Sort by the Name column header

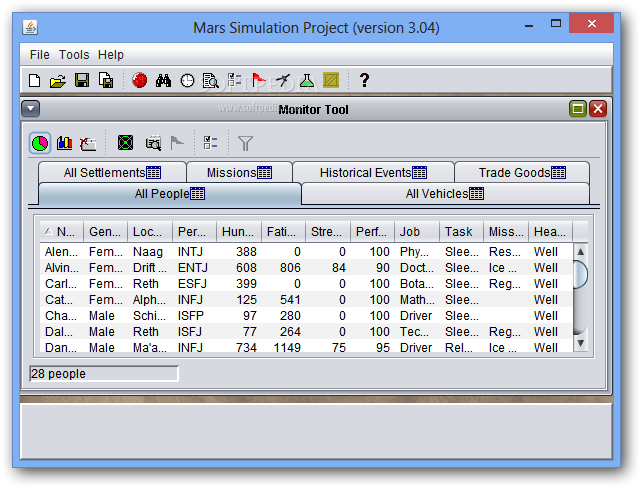pyautogui.click(x=62, y=232)
